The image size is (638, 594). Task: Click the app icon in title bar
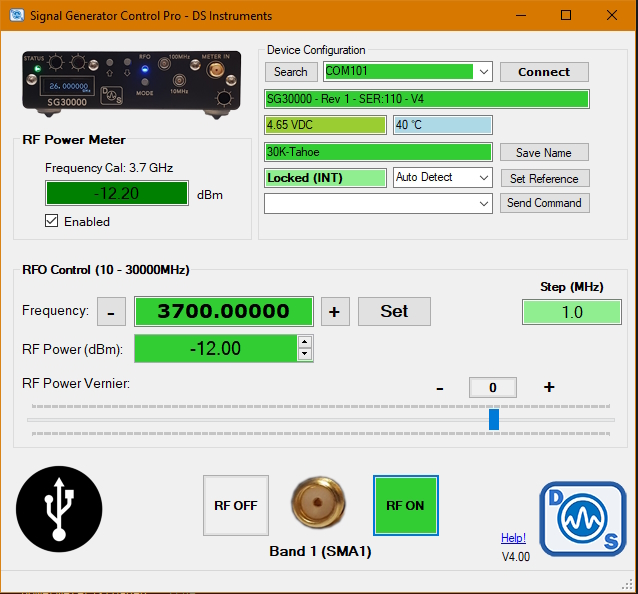tap(16, 16)
